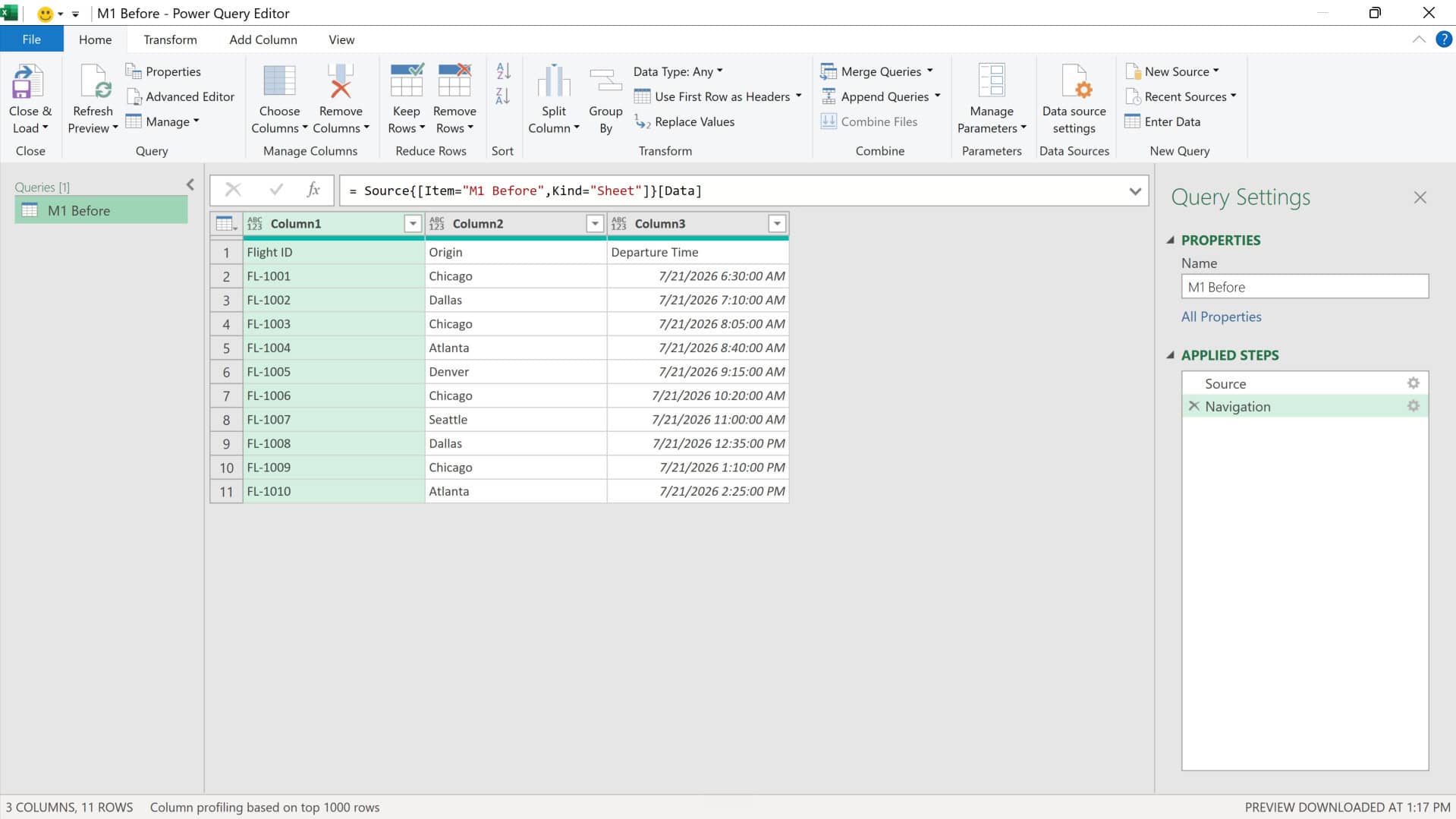The height and width of the screenshot is (819, 1456).
Task: Click the Remove Rows icon
Action: click(x=454, y=80)
